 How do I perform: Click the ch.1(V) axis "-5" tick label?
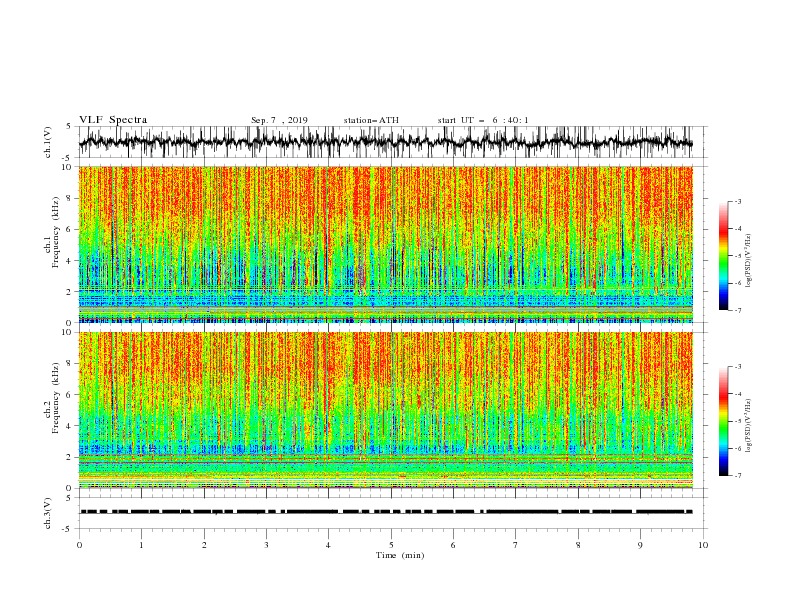coord(68,158)
